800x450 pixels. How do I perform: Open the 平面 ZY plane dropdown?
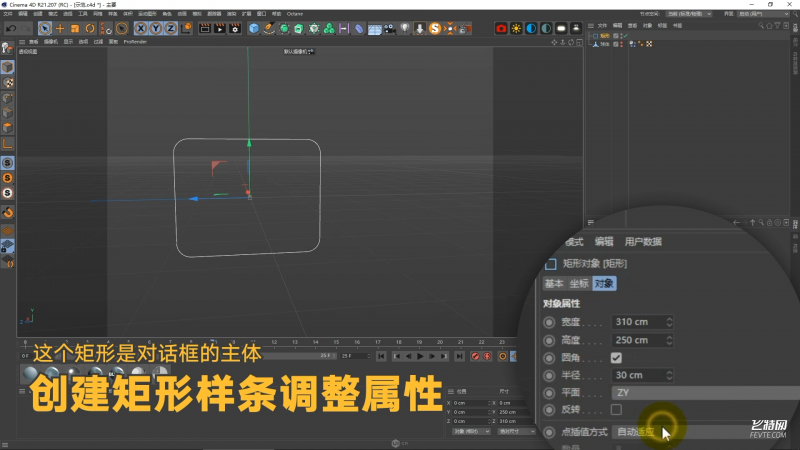[x=706, y=392]
